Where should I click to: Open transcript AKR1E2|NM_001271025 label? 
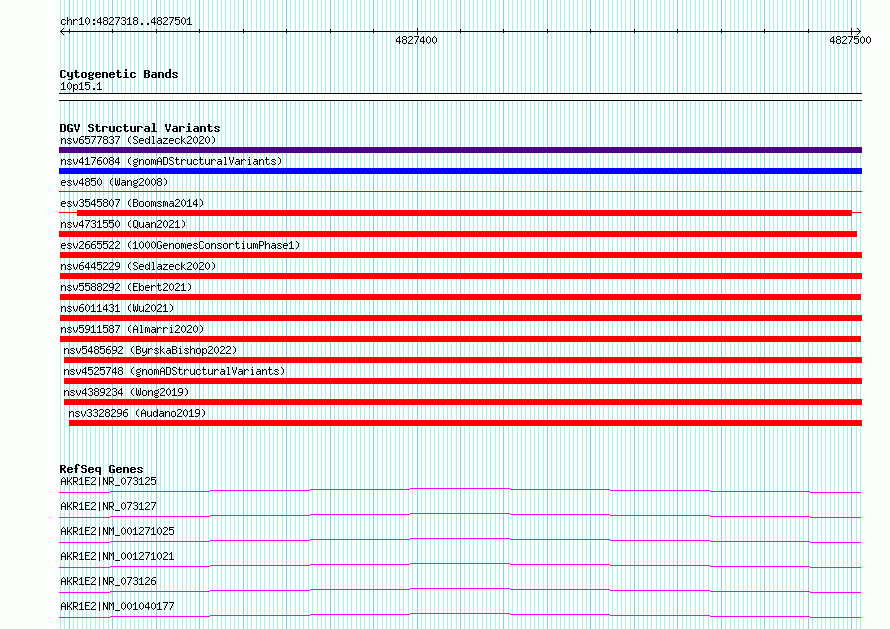pos(117,531)
